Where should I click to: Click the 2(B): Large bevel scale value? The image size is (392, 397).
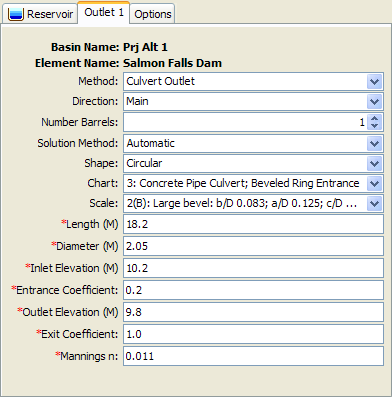pyautogui.click(x=242, y=203)
